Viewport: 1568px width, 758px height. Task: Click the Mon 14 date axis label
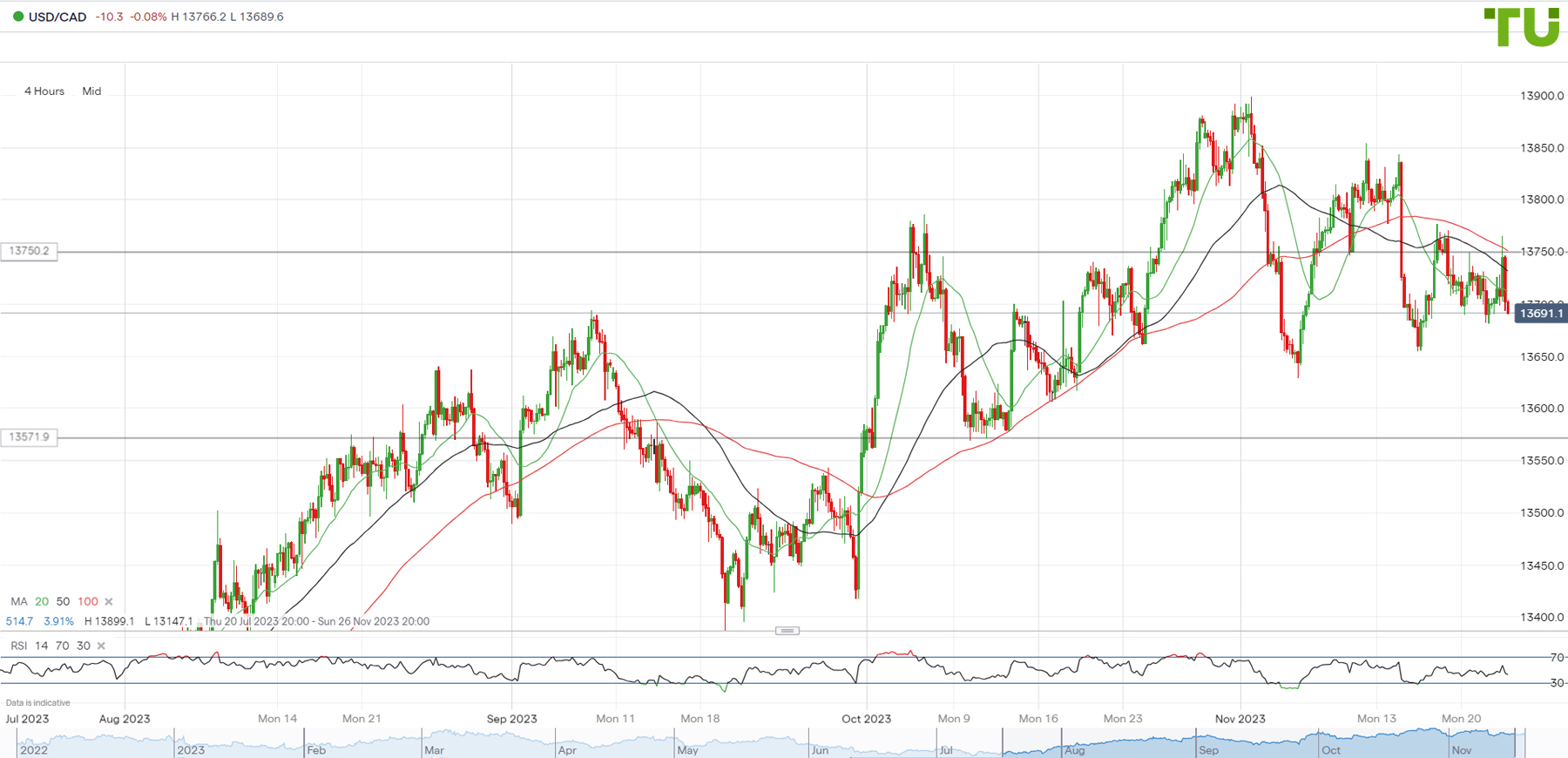[x=277, y=719]
